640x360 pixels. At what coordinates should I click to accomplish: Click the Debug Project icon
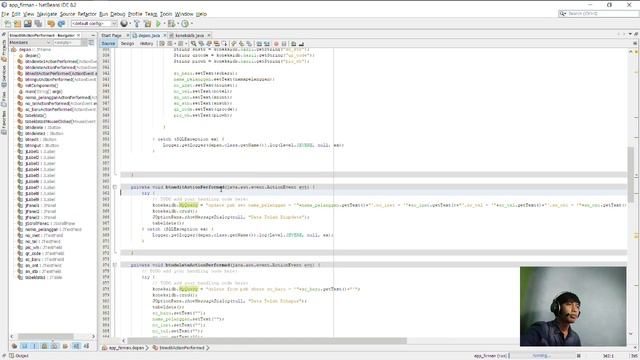pyautogui.click(x=171, y=24)
